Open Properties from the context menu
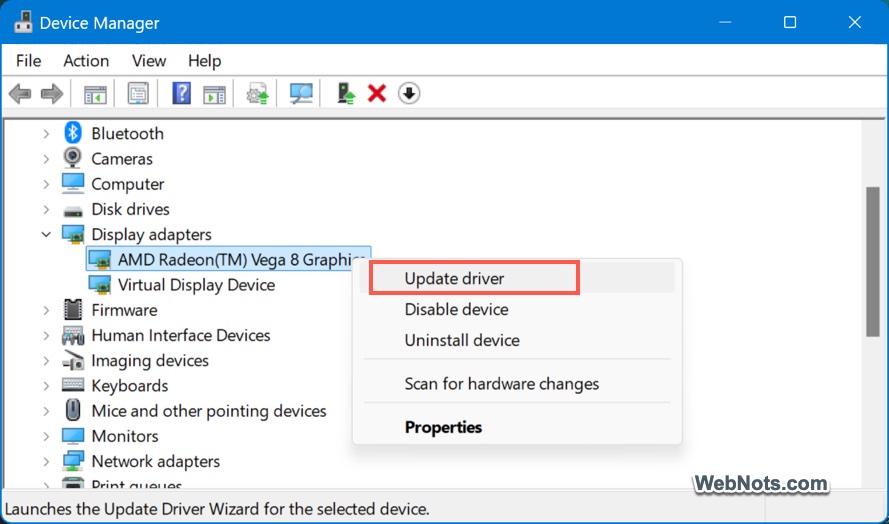This screenshot has width=889, height=524. coord(517,427)
